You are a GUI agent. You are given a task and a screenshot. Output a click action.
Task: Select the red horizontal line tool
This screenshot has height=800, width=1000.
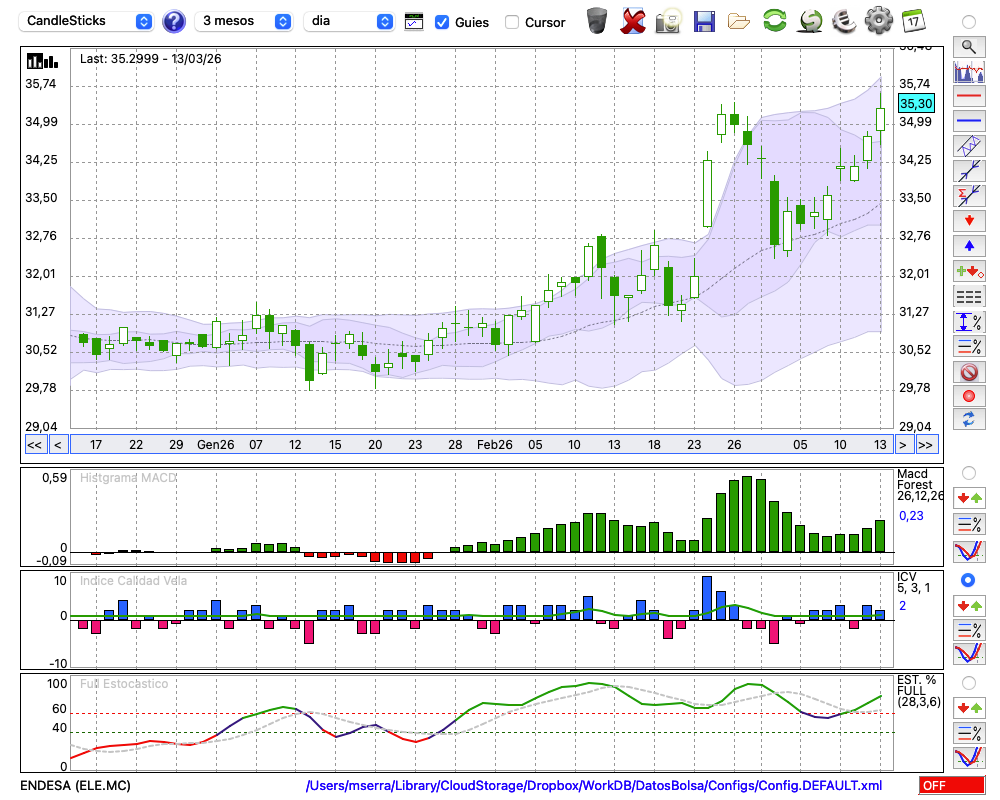(968, 97)
